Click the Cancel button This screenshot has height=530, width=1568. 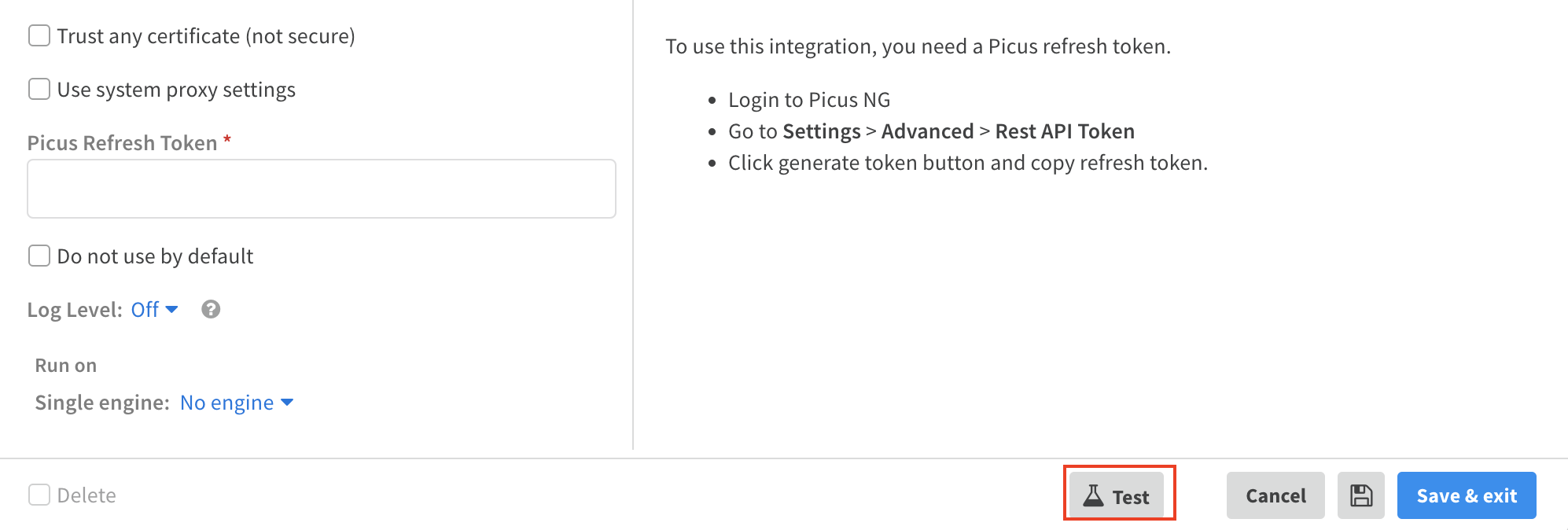click(x=1275, y=495)
